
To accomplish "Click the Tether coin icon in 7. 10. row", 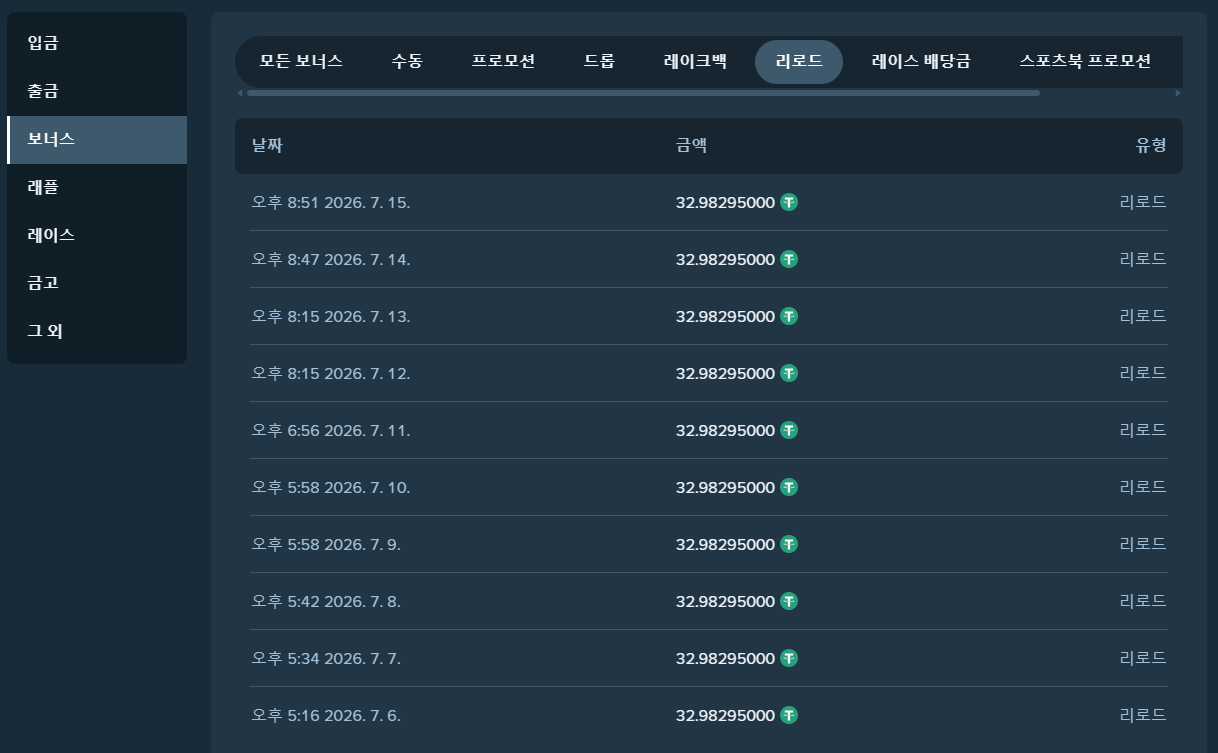I will 789,487.
